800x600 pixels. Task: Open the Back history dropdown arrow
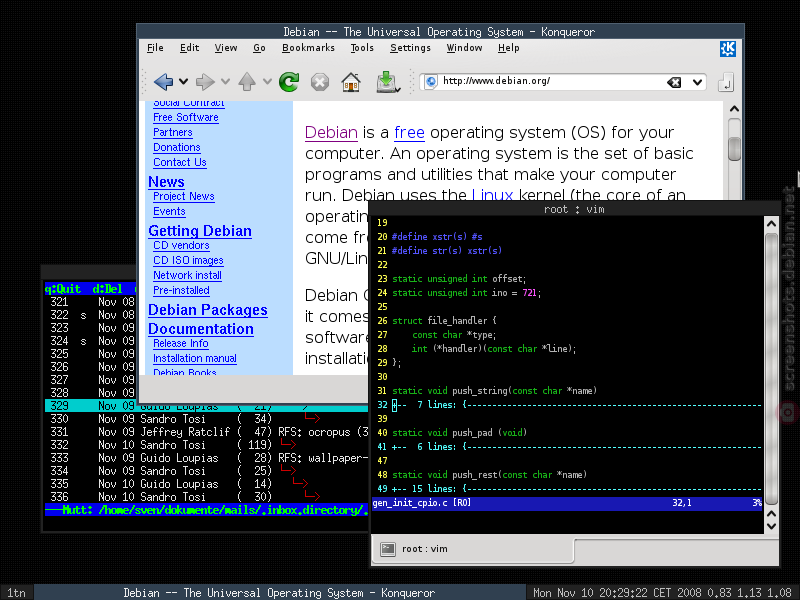click(x=184, y=82)
